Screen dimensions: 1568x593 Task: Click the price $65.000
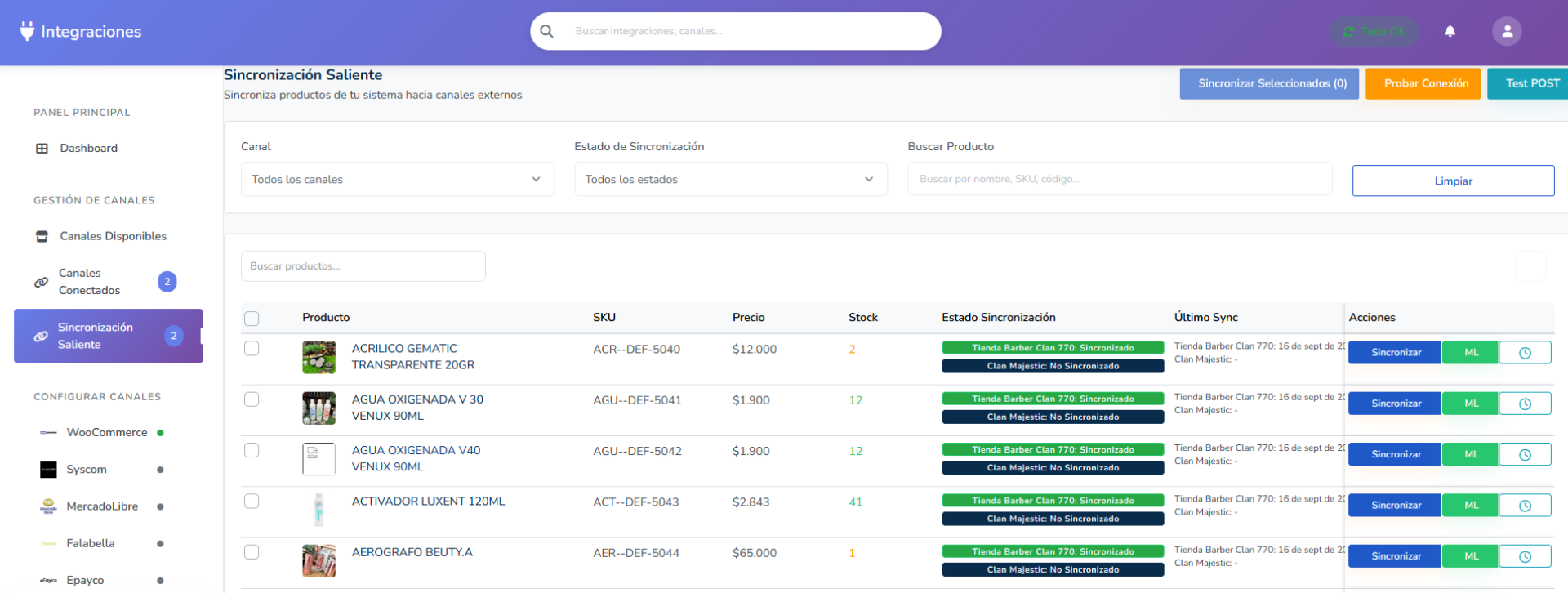(x=755, y=553)
